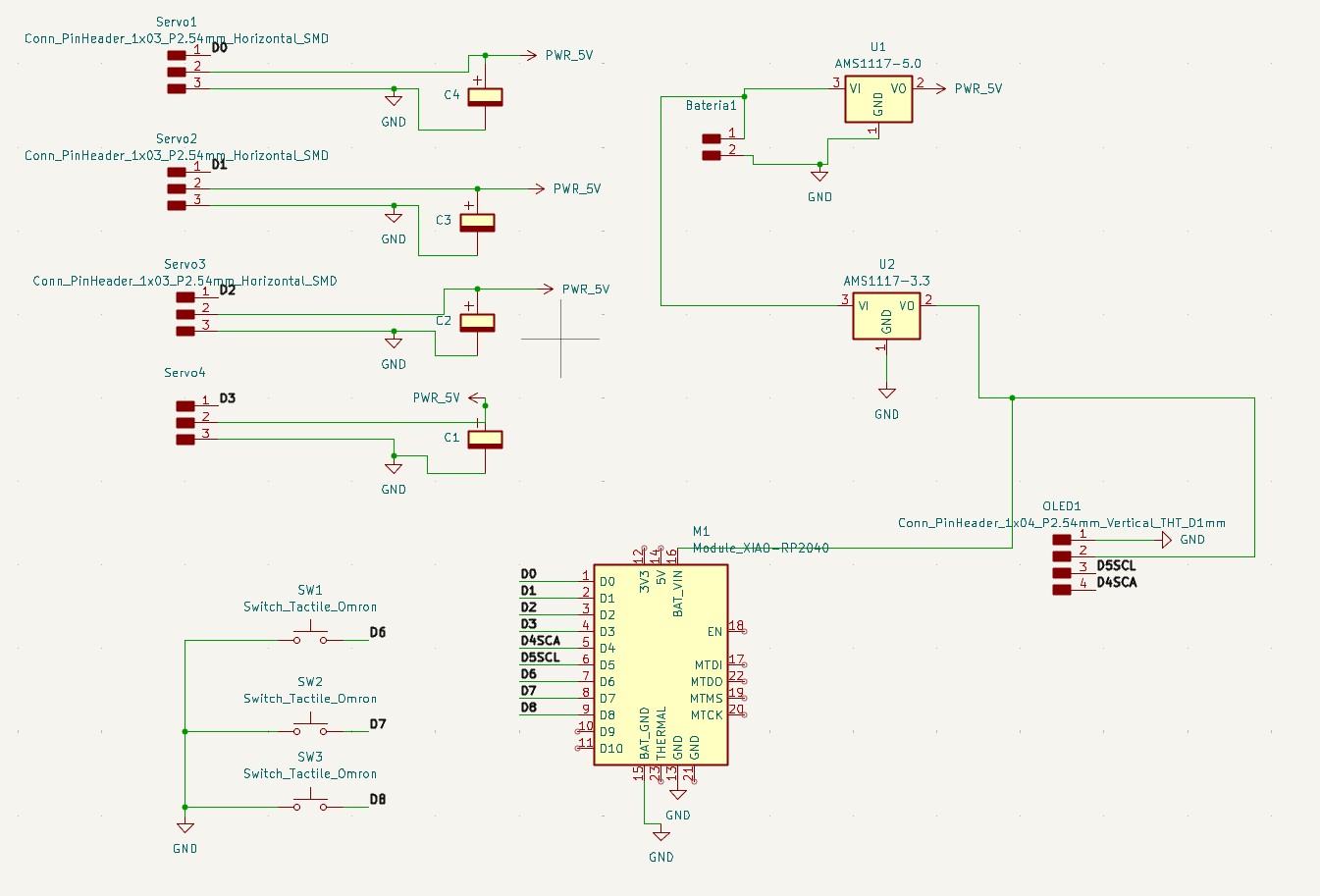Click the Module_XIAO-RP2040 value text
Viewport: 1320px width, 896px height.
761,548
